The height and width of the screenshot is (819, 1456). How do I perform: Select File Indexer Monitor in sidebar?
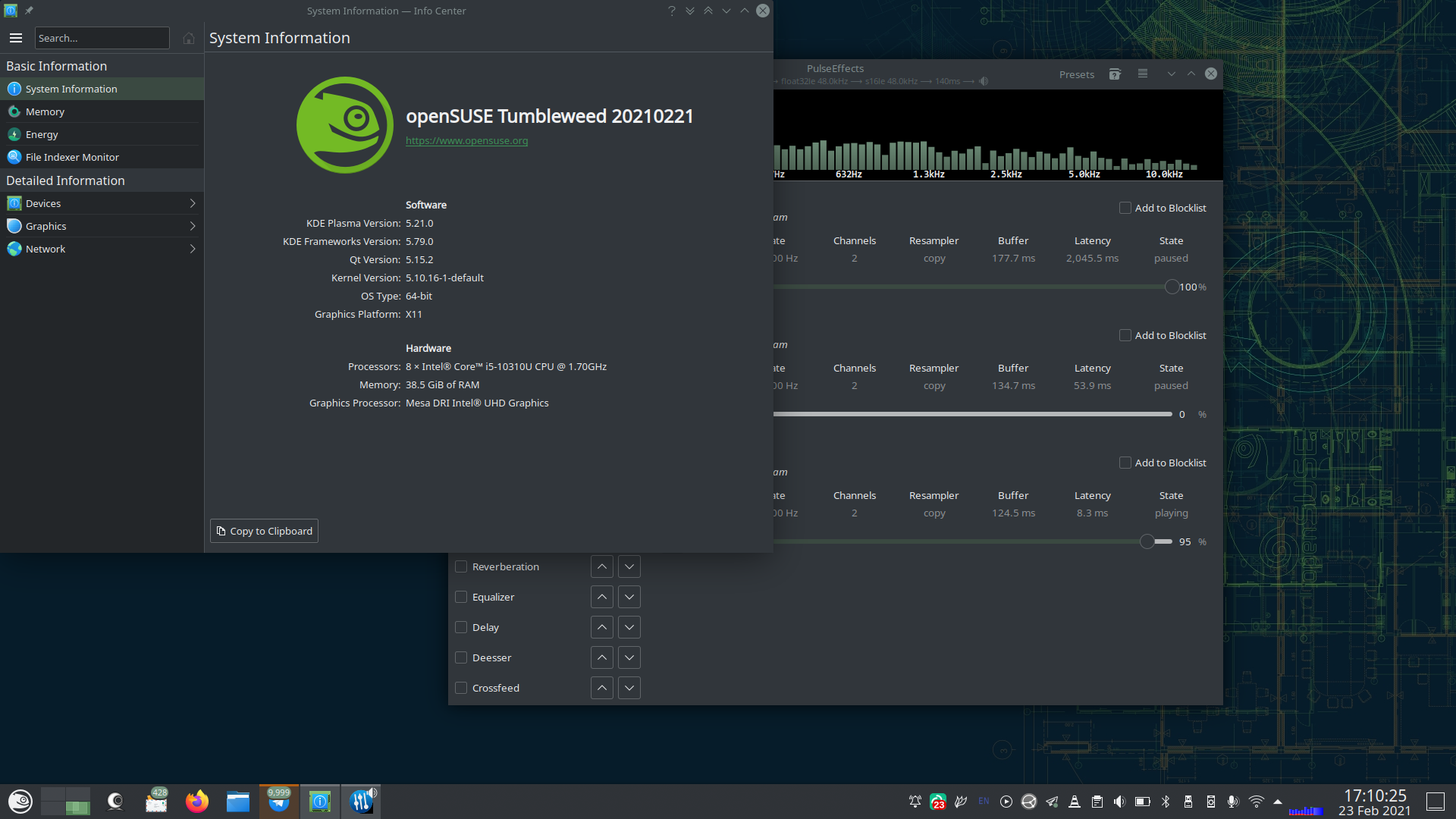(102, 157)
